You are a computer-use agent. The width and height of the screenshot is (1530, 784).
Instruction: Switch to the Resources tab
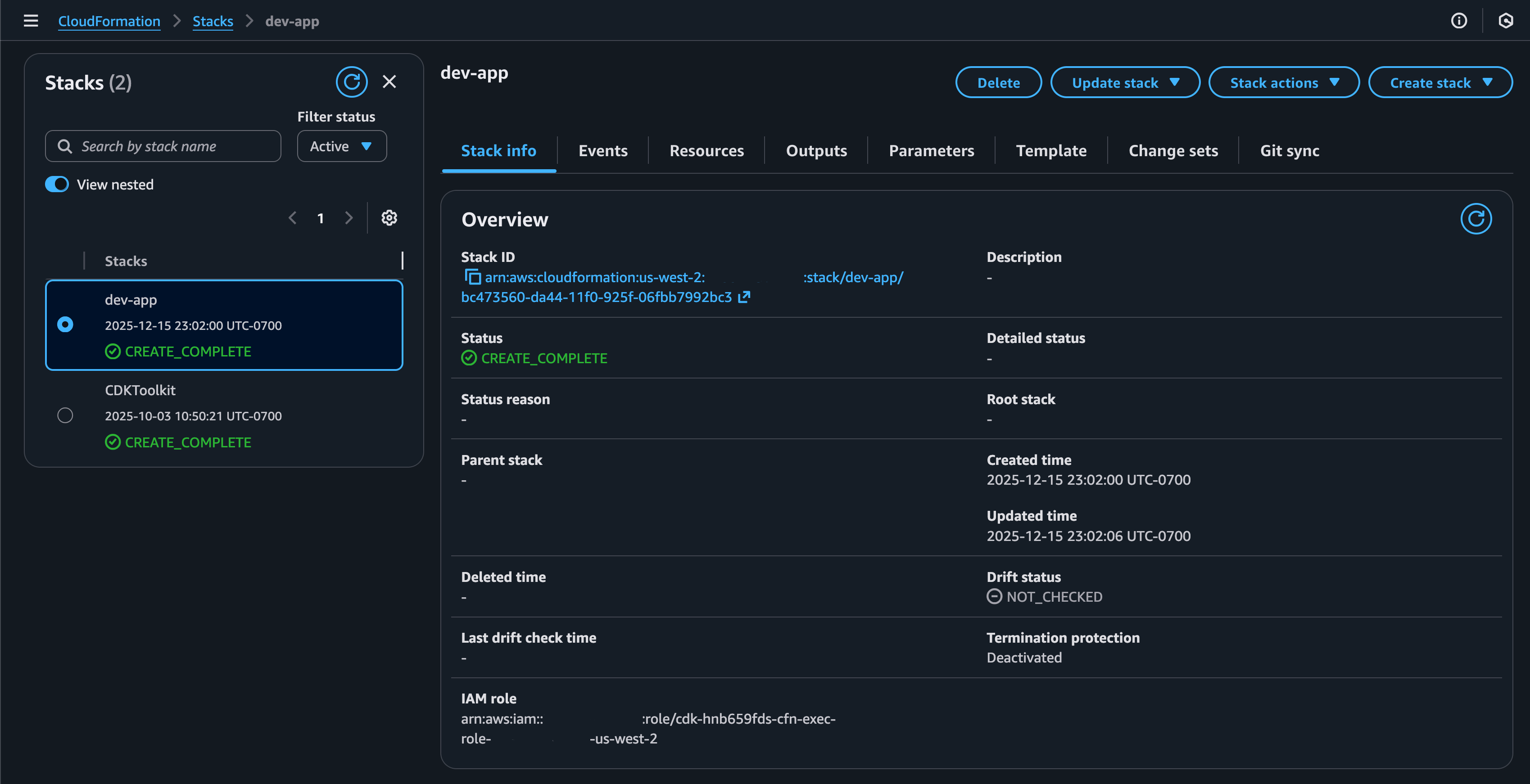pos(706,150)
